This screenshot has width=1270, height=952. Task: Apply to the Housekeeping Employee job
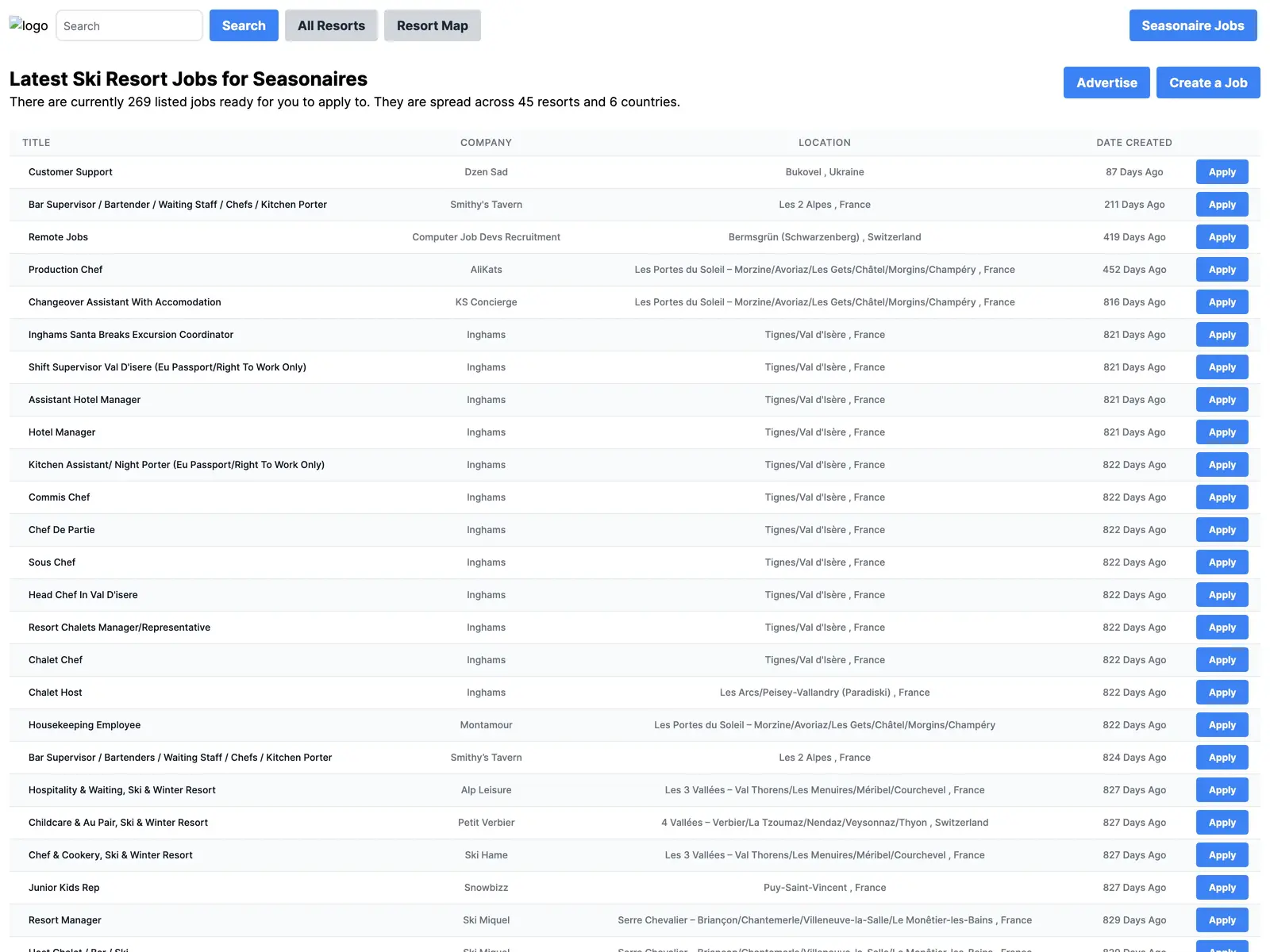[x=1222, y=725]
